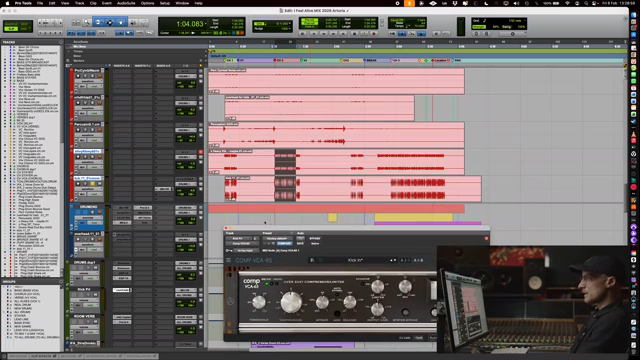Image resolution: width=640 pixels, height=360 pixels.
Task: Open plugin insert selector Comp VCA-65
Action: pos(242,244)
